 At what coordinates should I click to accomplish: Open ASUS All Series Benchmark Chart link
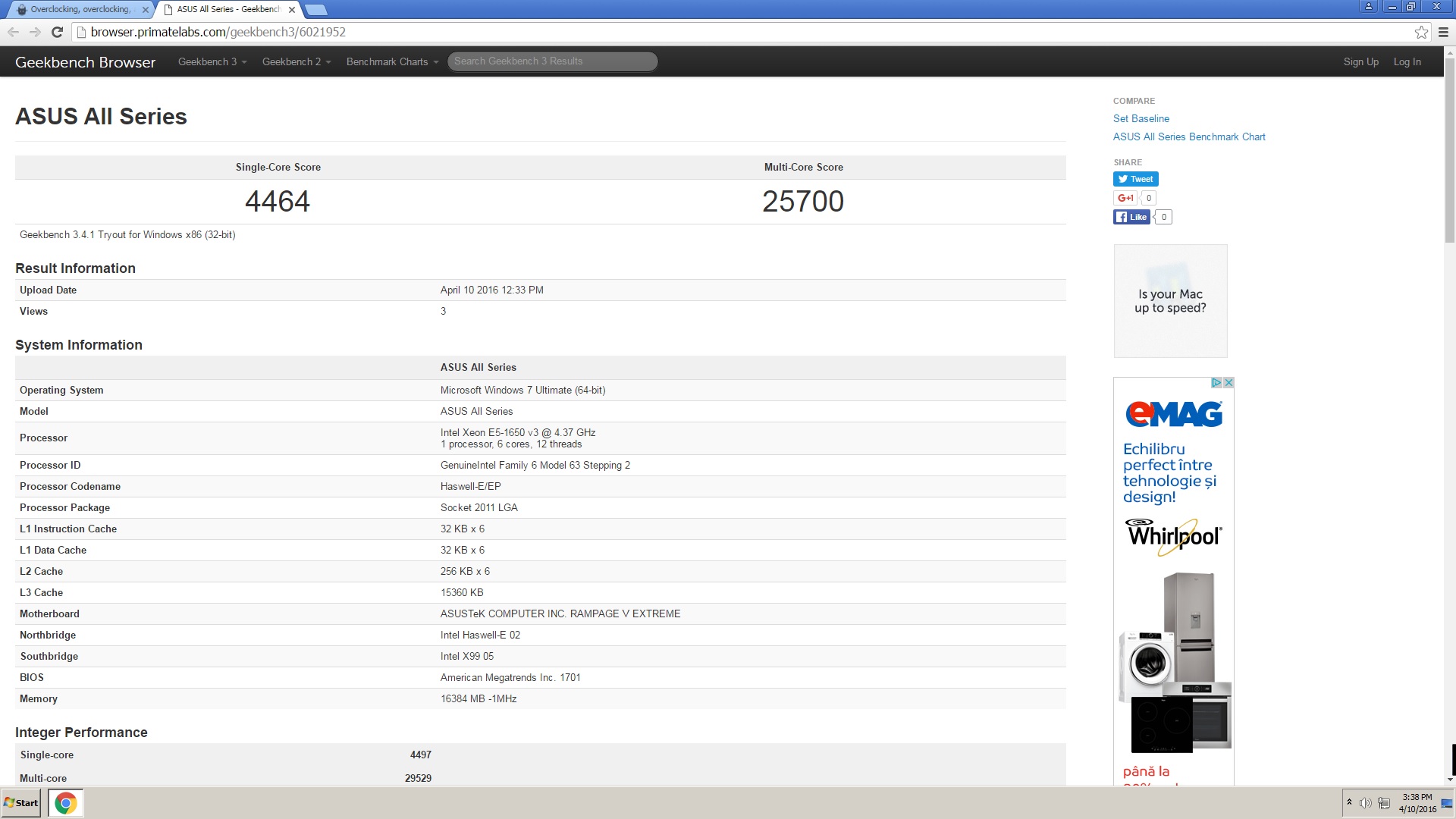pos(1188,136)
